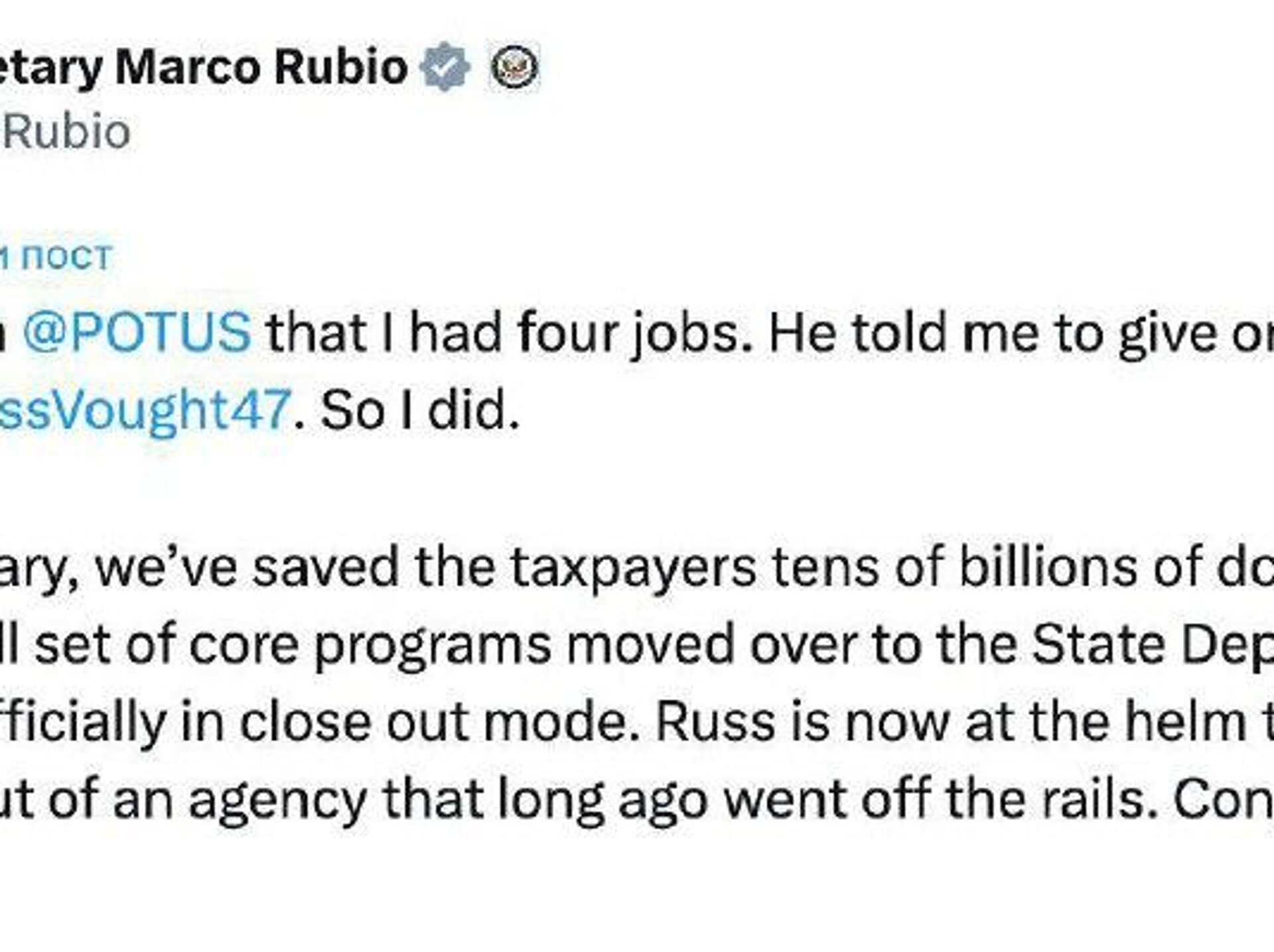Click the word "officially" fragment in tweet
The width and height of the screenshot is (1274, 952).
82,722
